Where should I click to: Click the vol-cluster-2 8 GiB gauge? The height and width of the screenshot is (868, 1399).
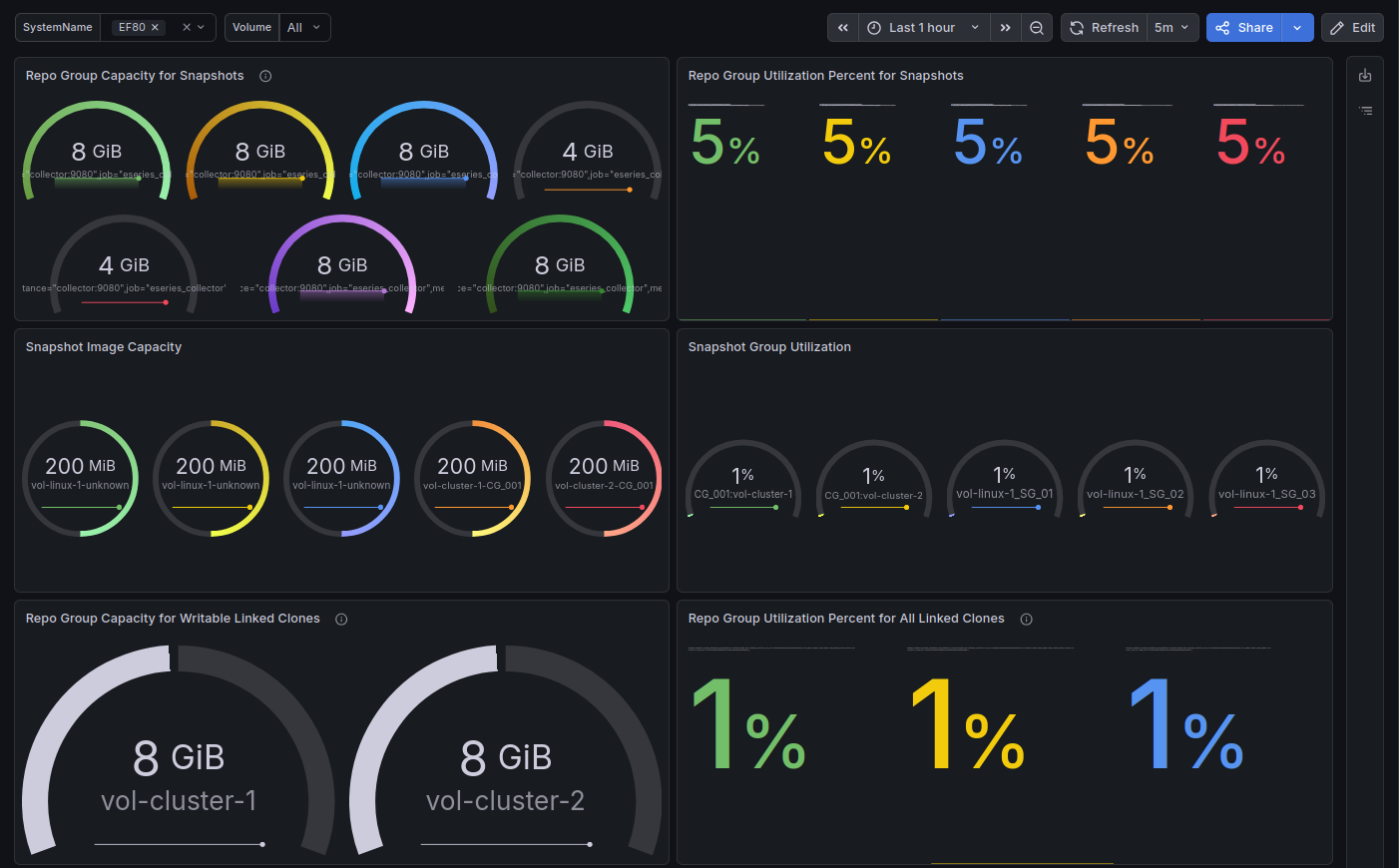pos(506,750)
